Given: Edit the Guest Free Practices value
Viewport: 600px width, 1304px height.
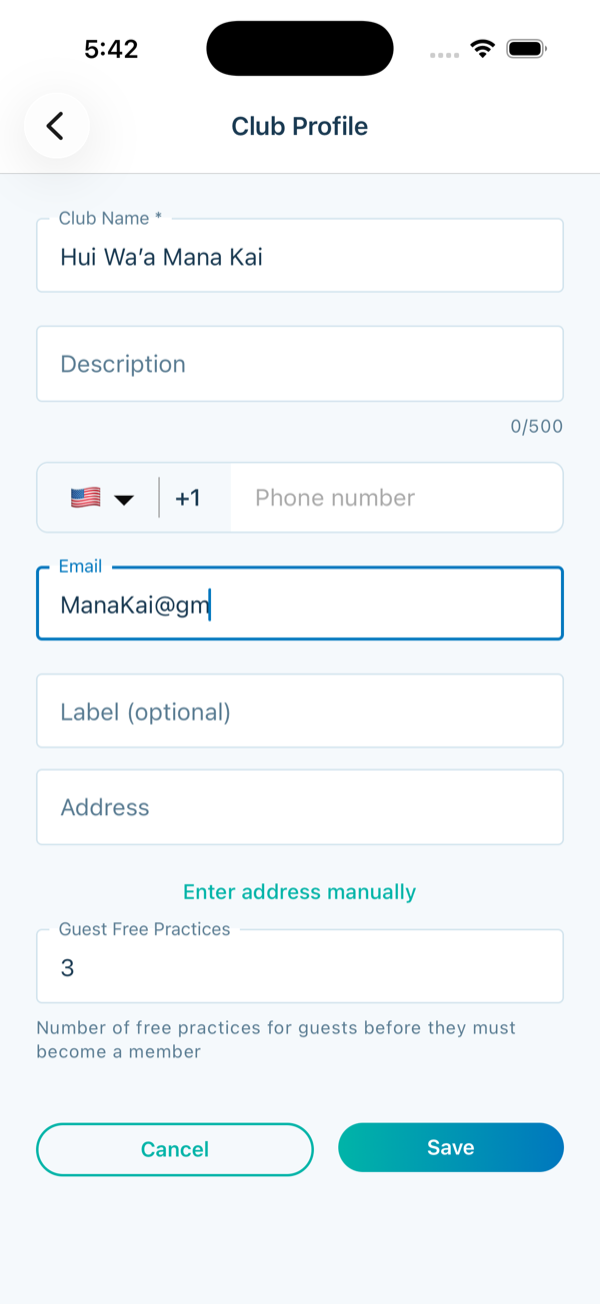Looking at the screenshot, I should 300,967.
